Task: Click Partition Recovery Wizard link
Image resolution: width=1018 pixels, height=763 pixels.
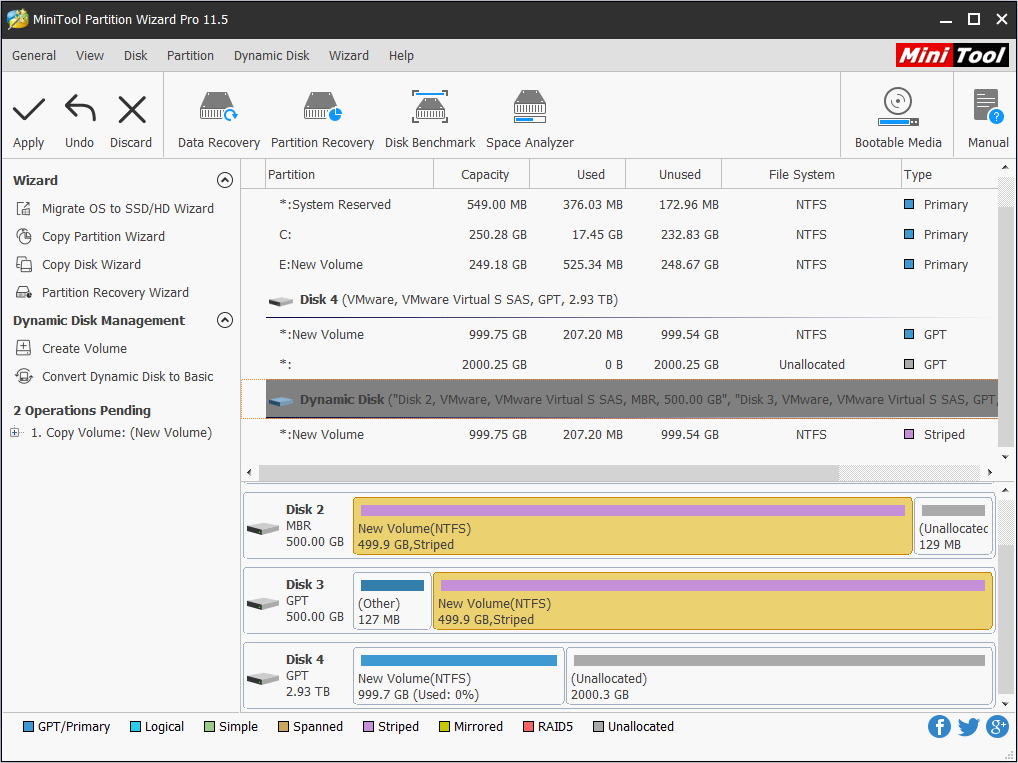Action: click(x=116, y=292)
